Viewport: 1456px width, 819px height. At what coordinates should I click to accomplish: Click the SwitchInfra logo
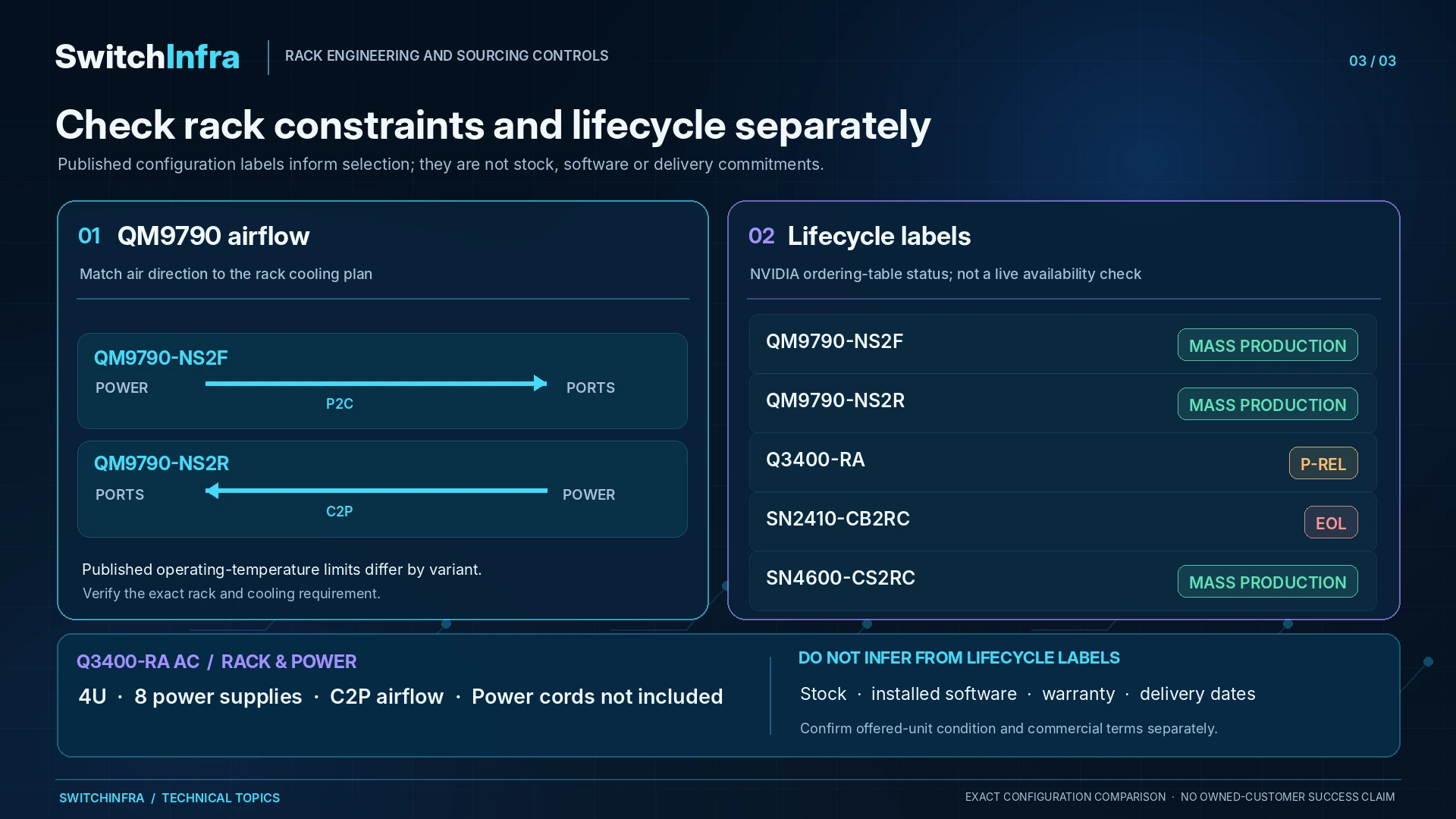[147, 57]
